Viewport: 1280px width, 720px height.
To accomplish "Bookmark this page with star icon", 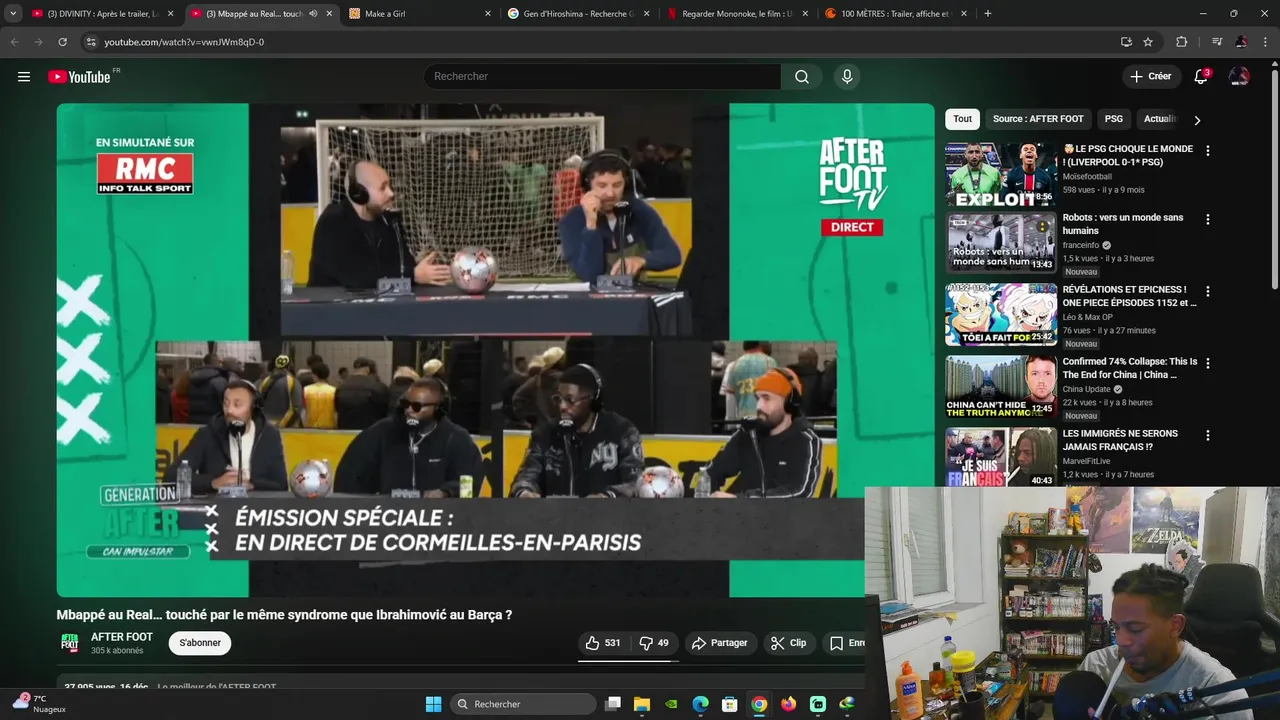I will coord(1148,42).
